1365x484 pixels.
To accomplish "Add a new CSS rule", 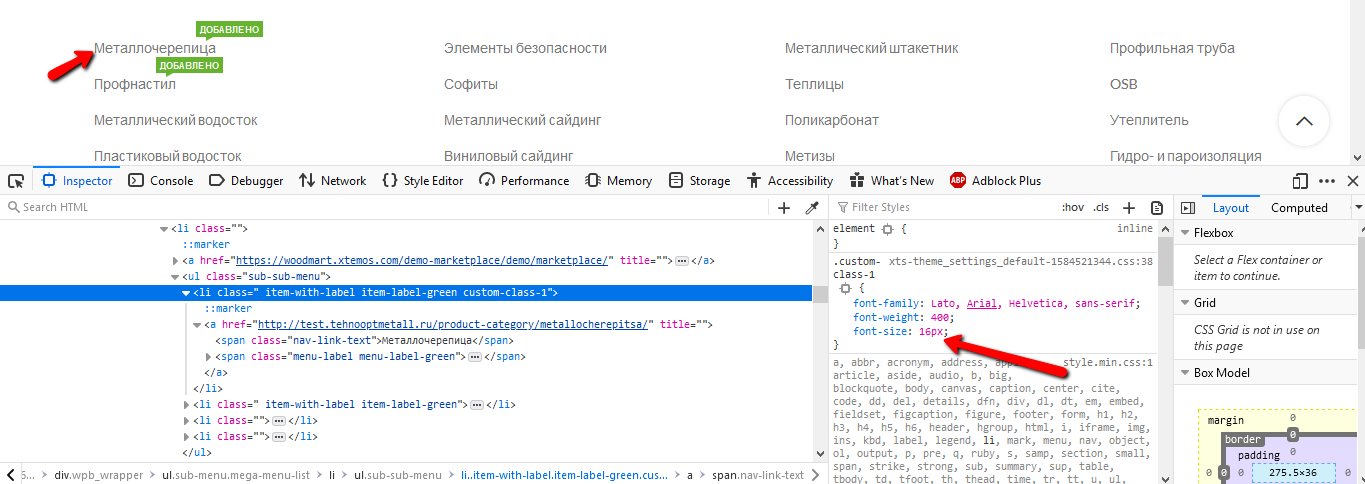I will [1129, 208].
